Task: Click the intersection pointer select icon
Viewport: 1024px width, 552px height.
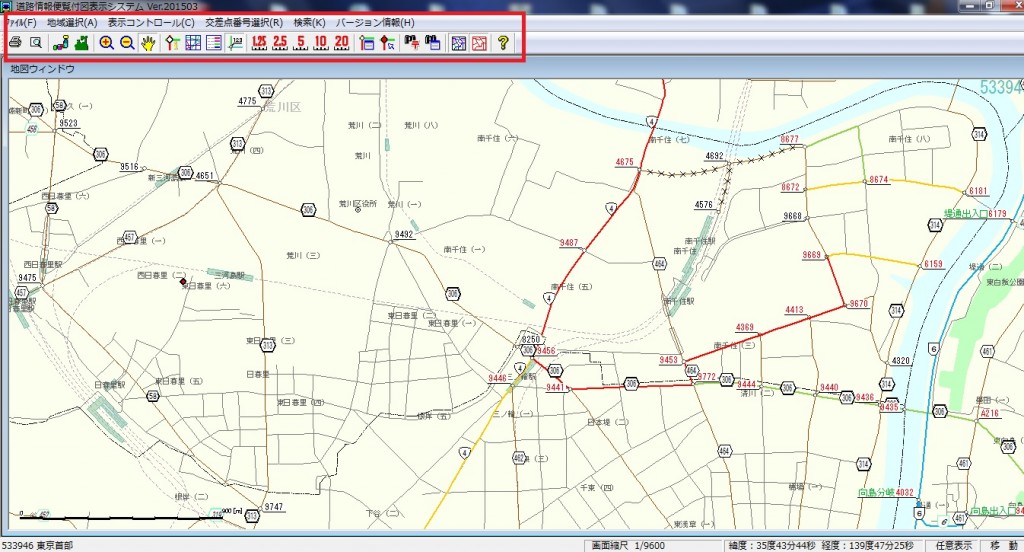Action: click(387, 43)
